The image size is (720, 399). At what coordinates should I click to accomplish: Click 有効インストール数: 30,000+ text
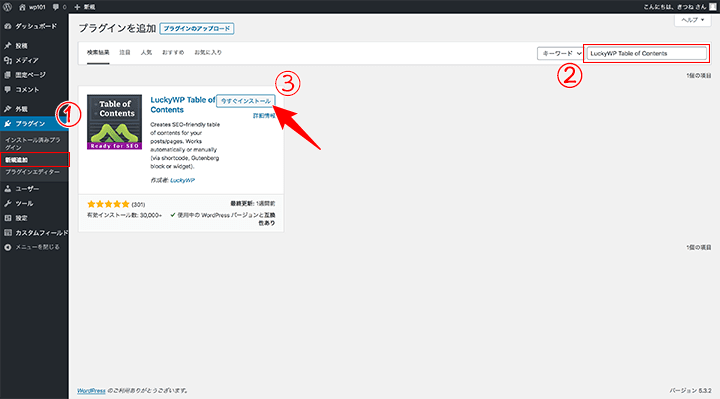124,215
